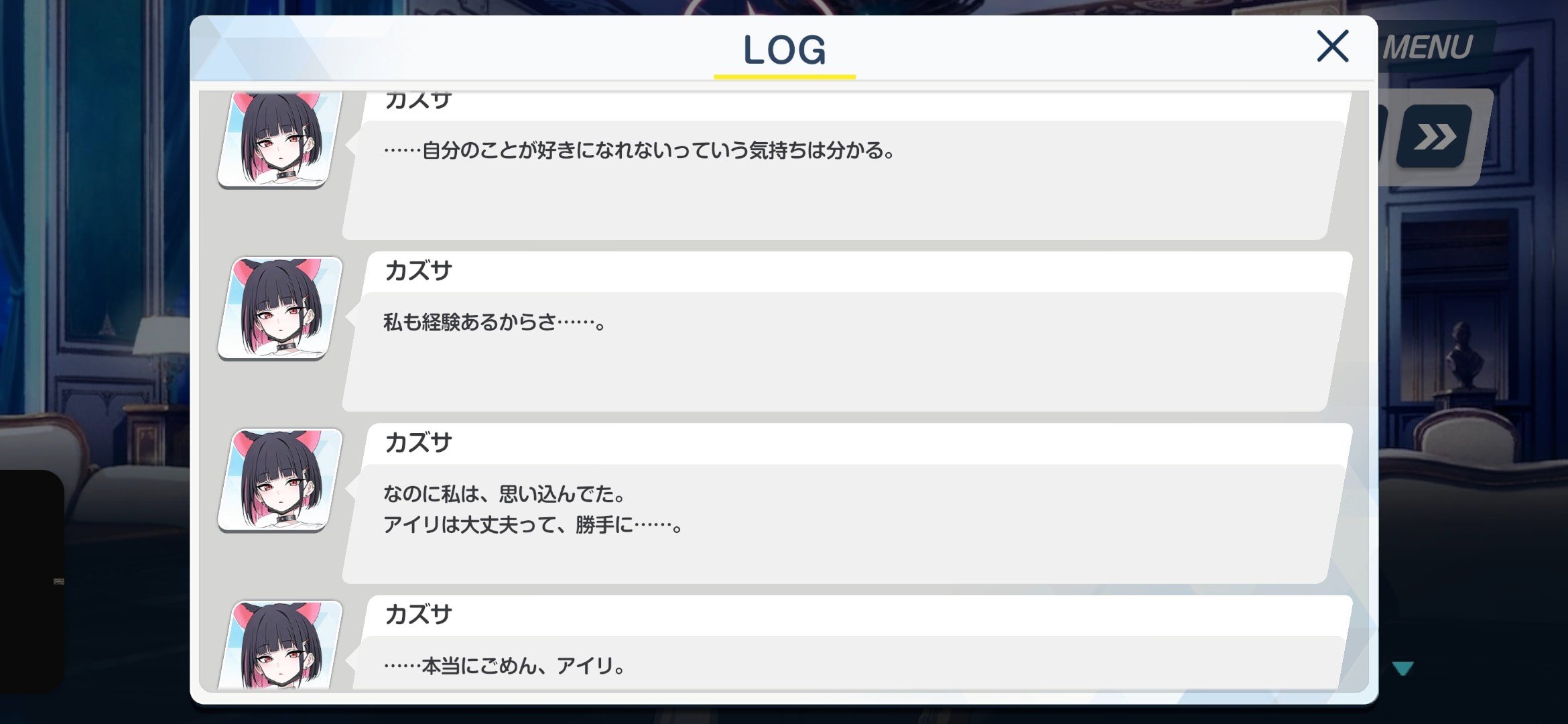Select the LOG title tab
Screen dimensions: 1568x724
(x=785, y=50)
